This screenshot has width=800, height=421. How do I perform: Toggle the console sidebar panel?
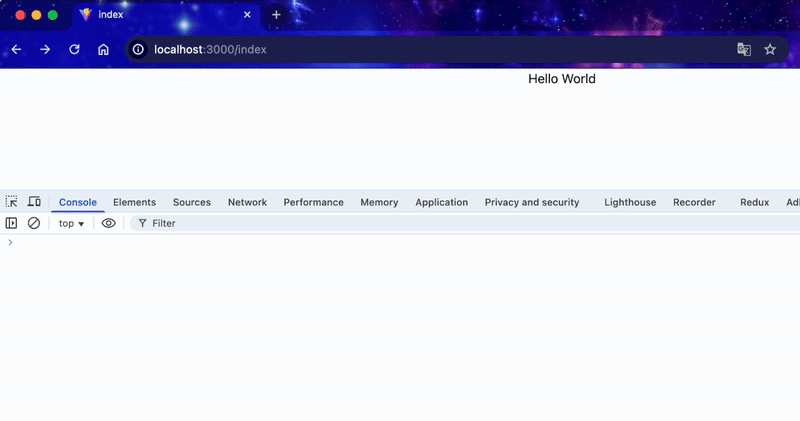[x=12, y=223]
